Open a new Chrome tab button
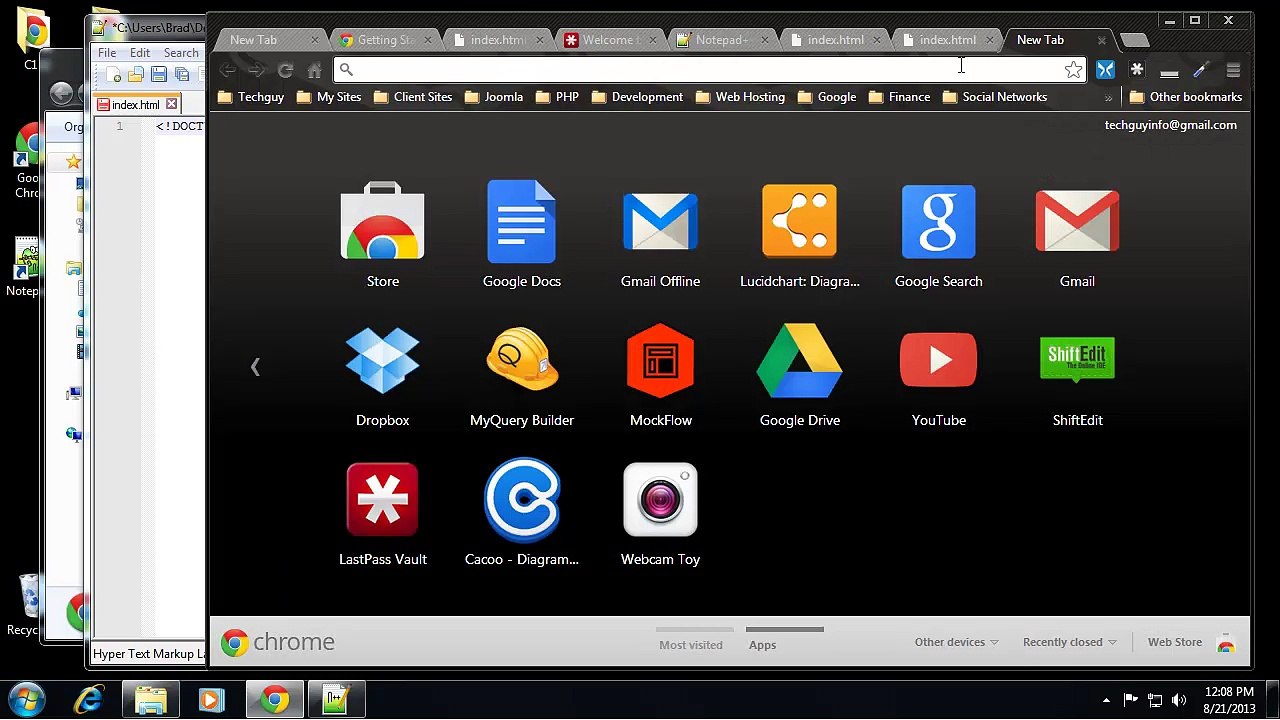The image size is (1280, 720). click(1134, 40)
